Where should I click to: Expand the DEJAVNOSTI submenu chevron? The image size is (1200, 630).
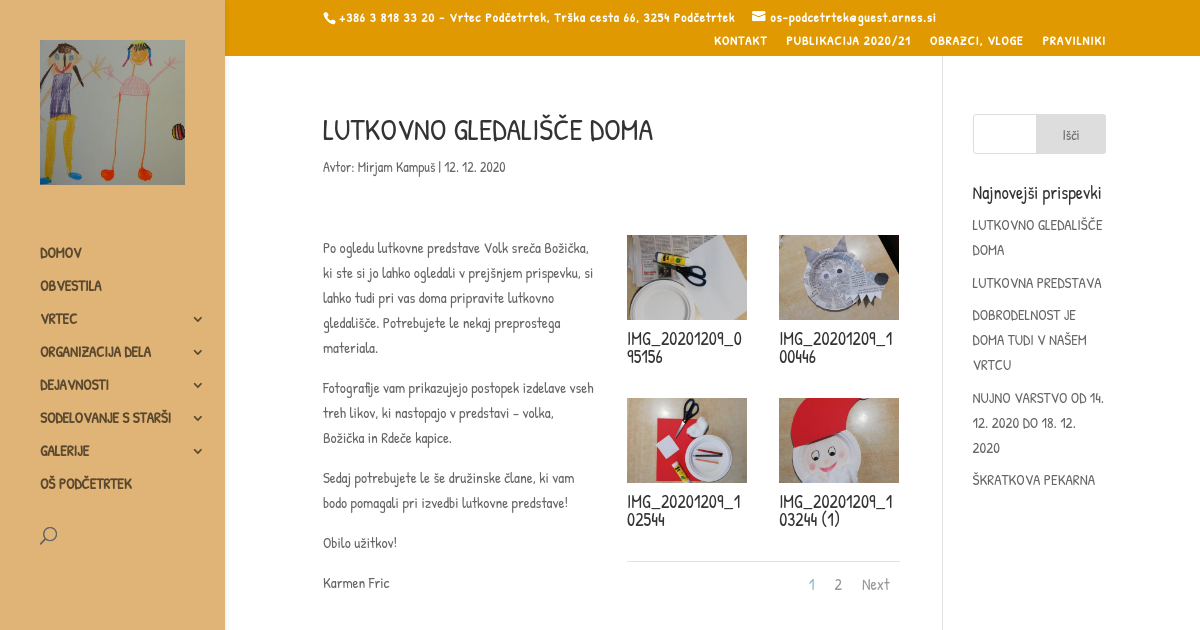click(x=198, y=385)
